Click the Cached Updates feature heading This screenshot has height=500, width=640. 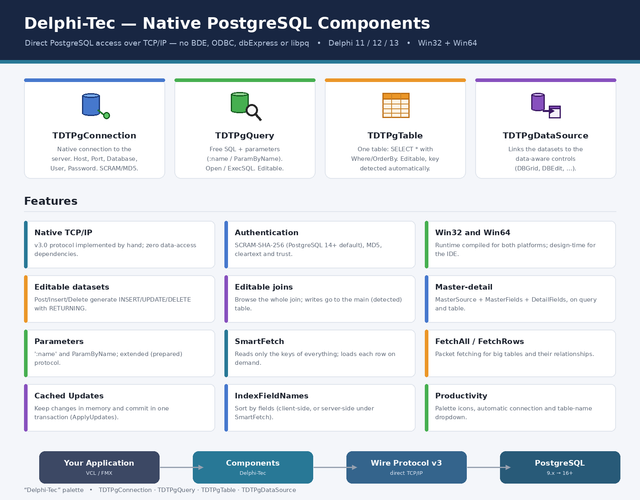(x=69, y=396)
